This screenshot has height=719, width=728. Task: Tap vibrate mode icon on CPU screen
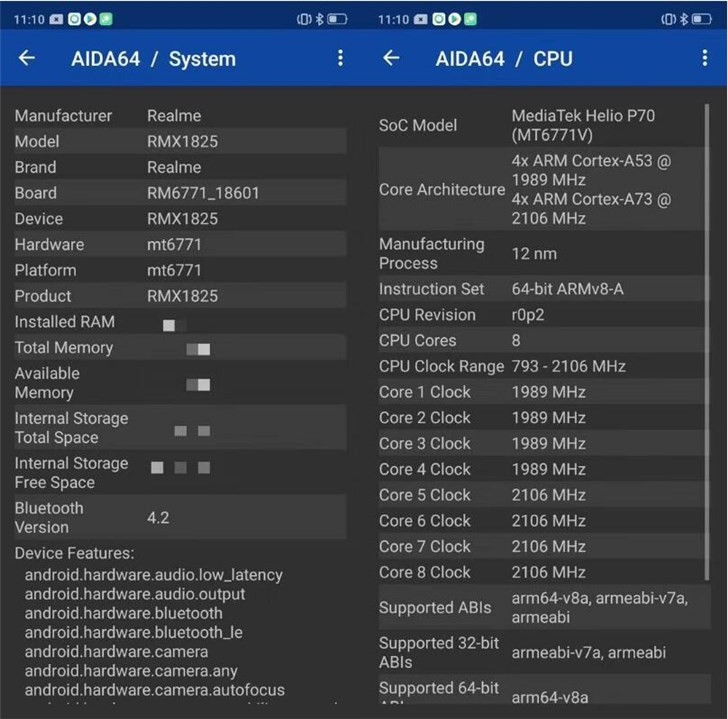pyautogui.click(x=669, y=19)
